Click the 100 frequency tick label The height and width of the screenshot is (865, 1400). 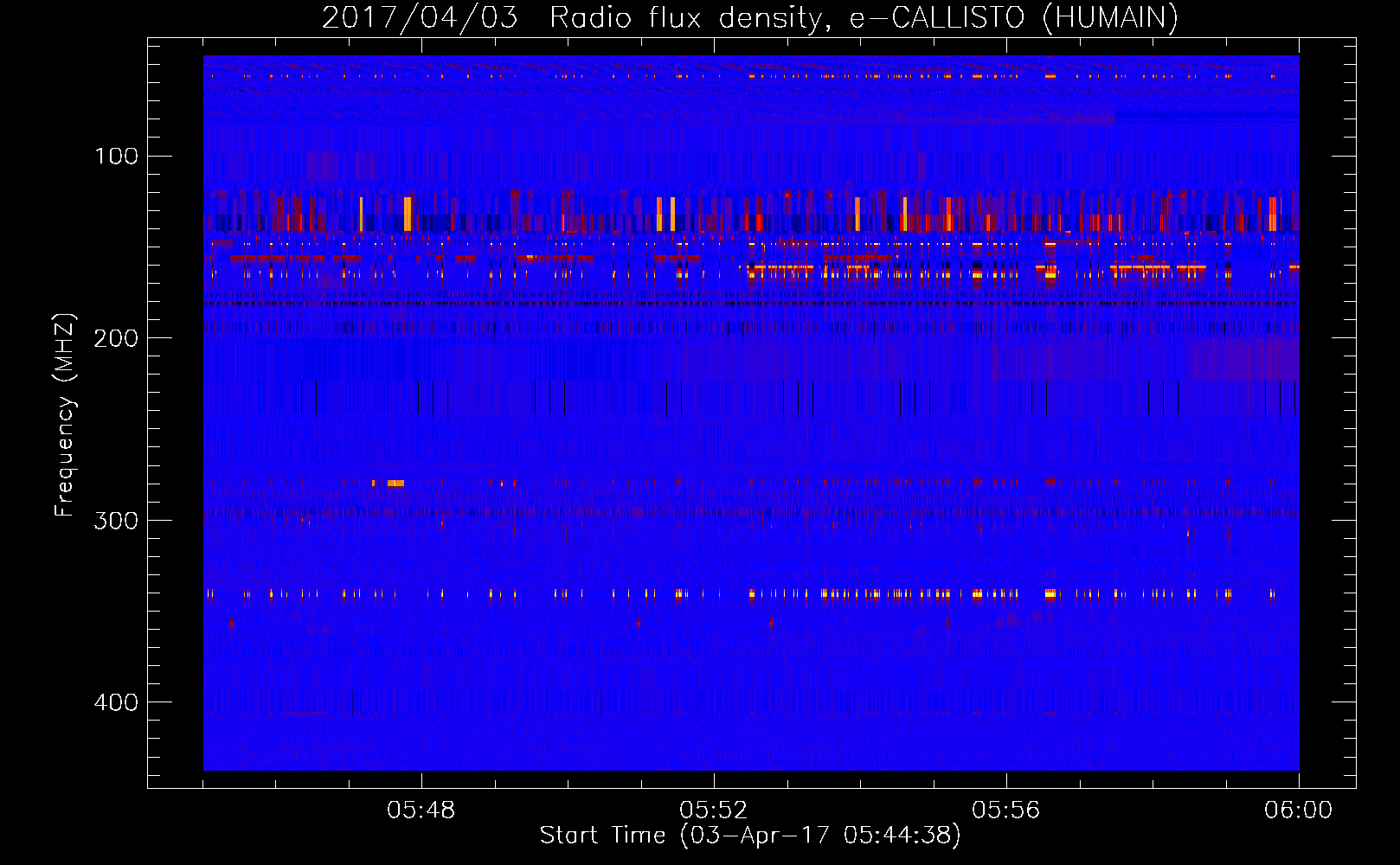[117, 157]
